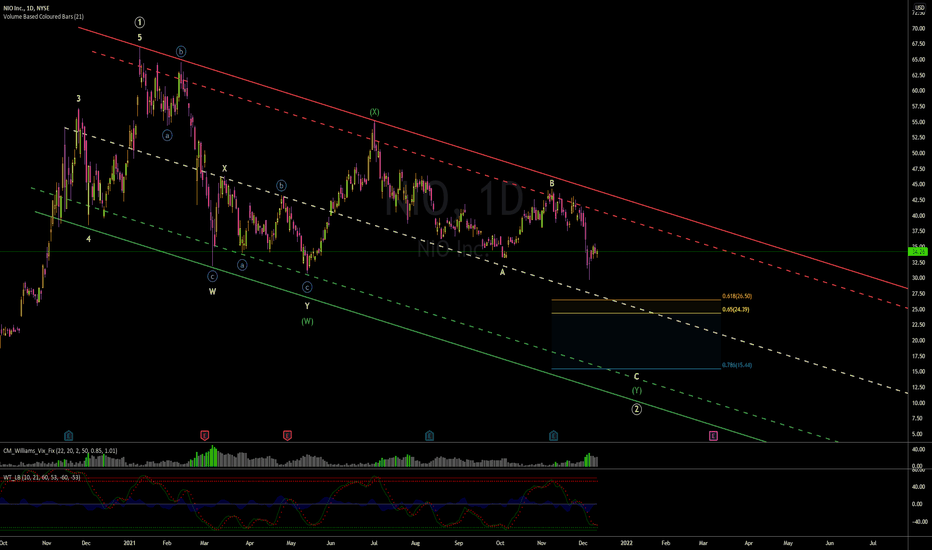932x550 pixels.
Task: Select the green (X) wave label
Action: (374, 112)
